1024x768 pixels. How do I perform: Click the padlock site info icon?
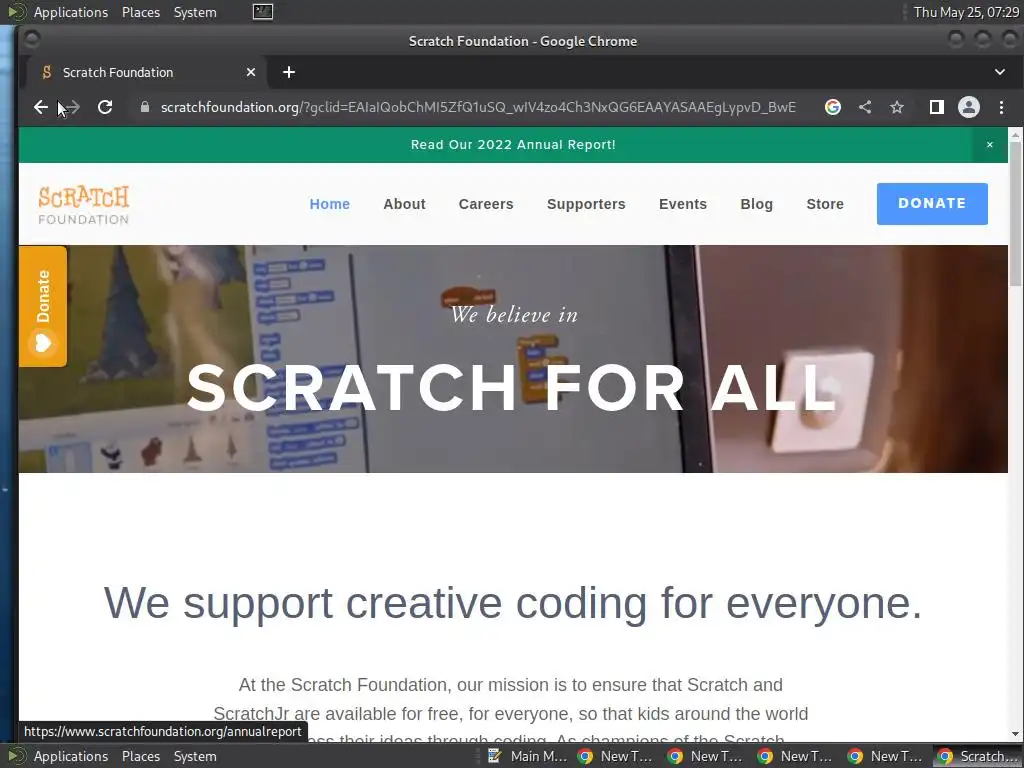pyautogui.click(x=145, y=107)
